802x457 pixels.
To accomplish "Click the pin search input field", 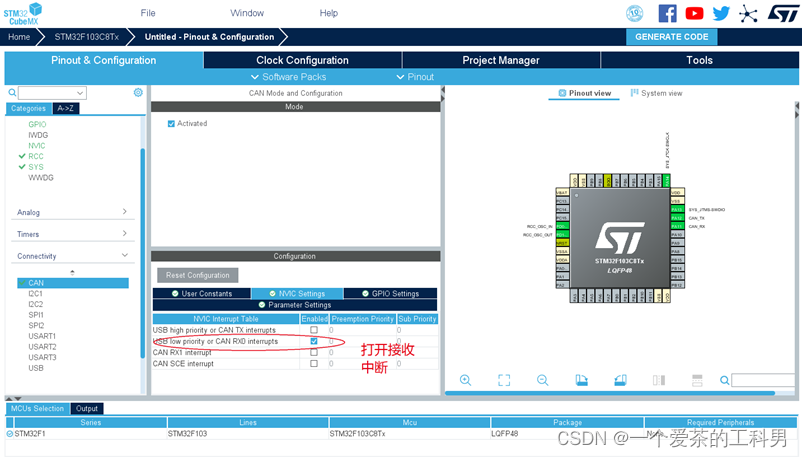I will (x=763, y=380).
